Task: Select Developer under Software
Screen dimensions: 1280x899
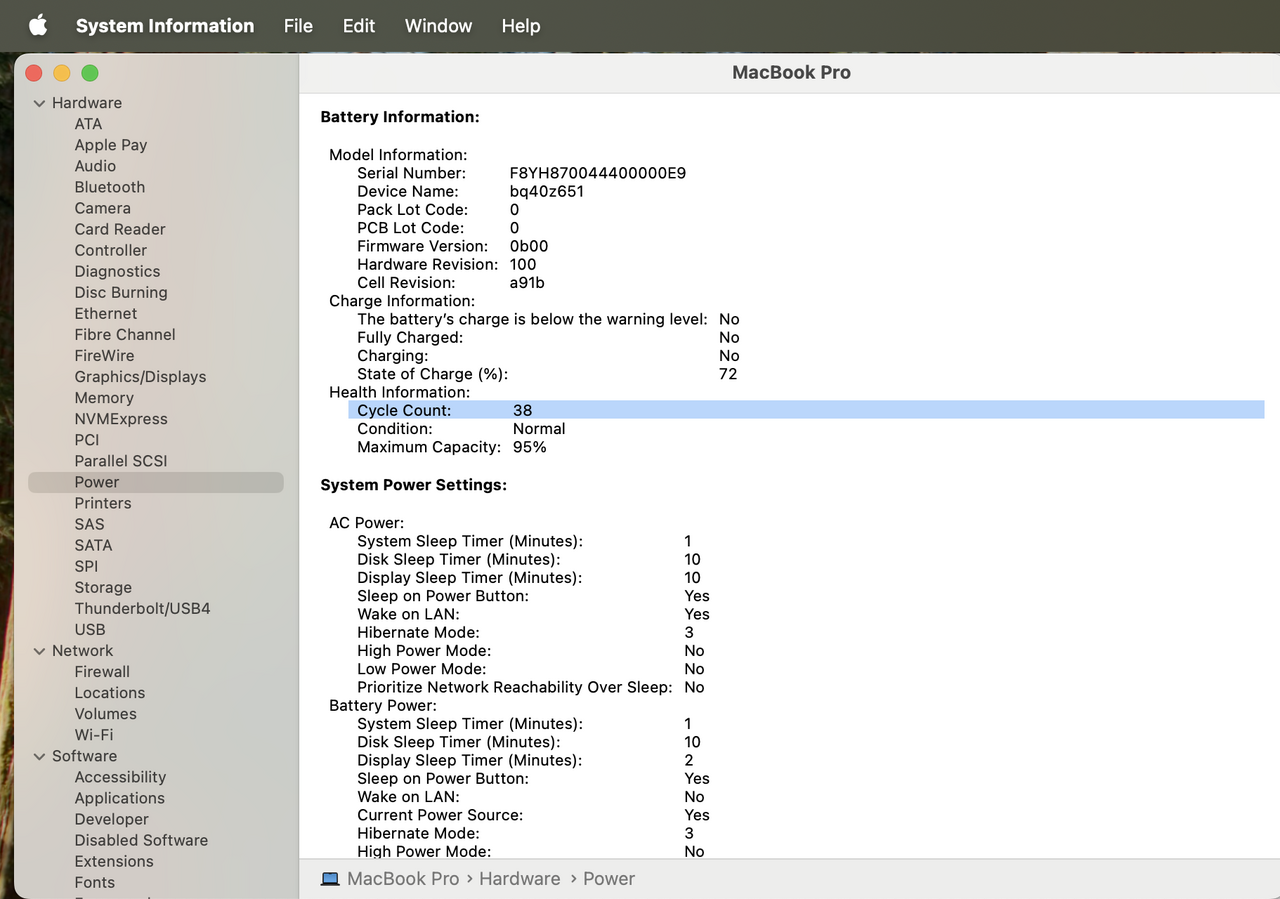Action: pyautogui.click(x=112, y=819)
